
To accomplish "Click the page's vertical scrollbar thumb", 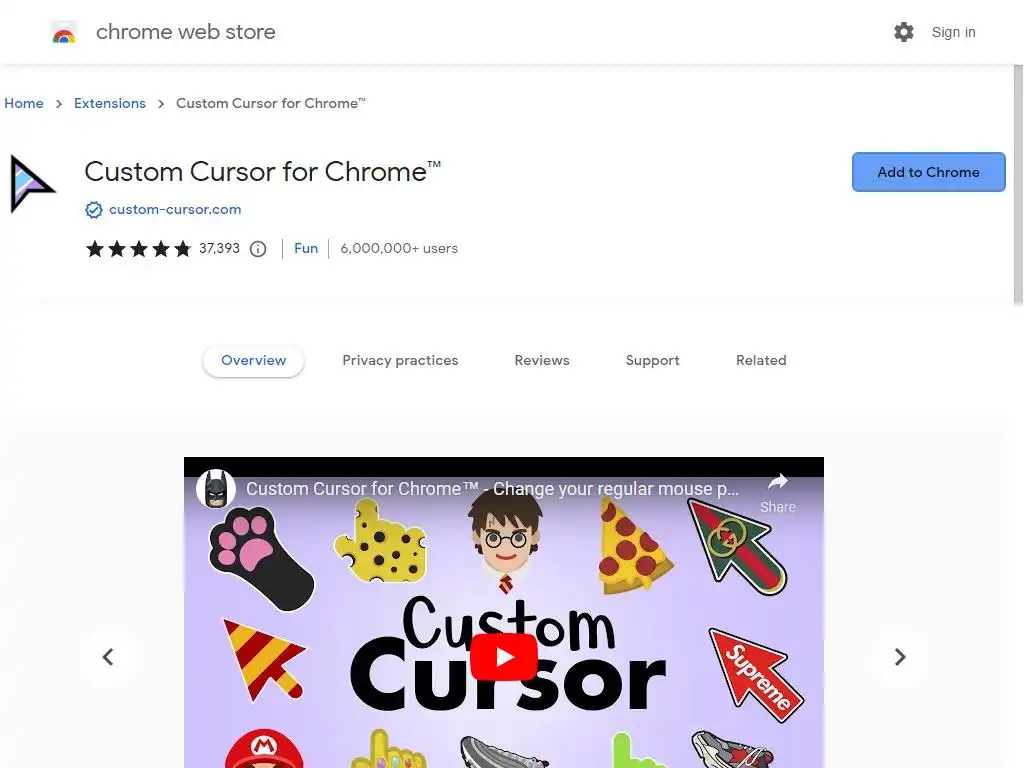I will (x=1018, y=185).
